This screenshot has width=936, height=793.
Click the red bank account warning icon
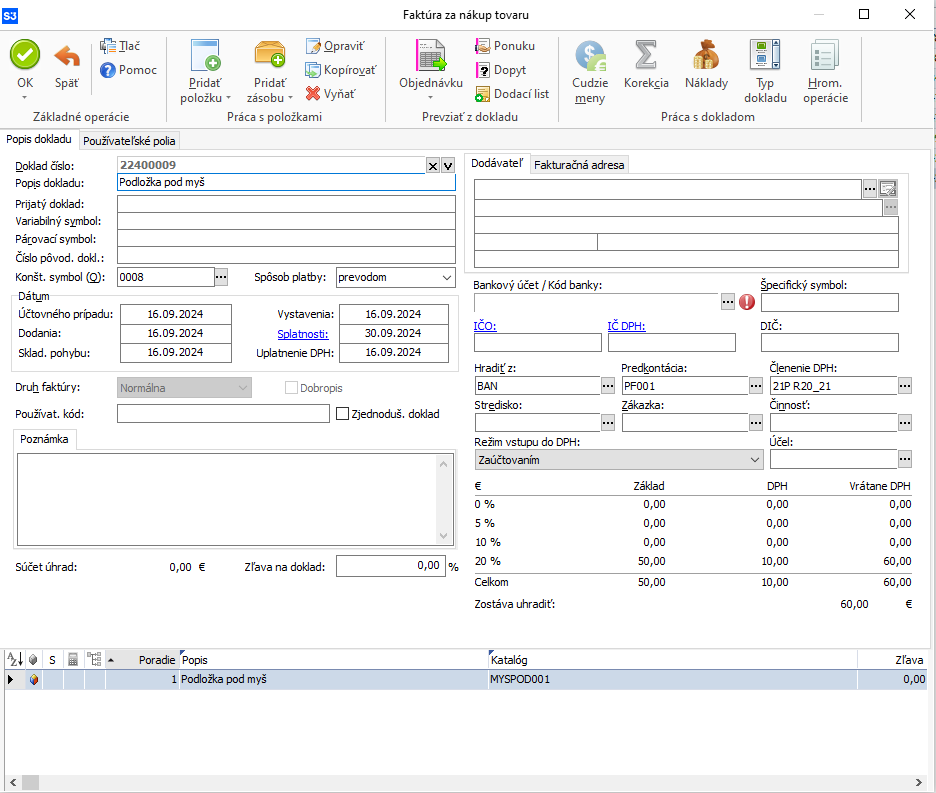pos(747,301)
